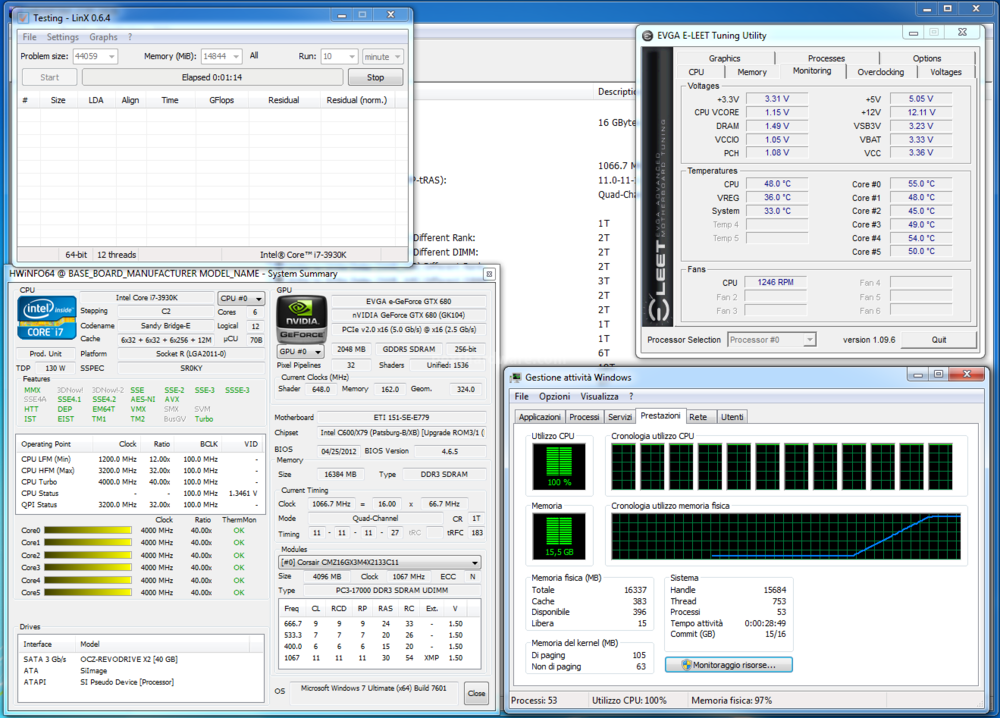Click the Core #0 55.0 °C field
The height and width of the screenshot is (718, 1000).
tap(921, 184)
